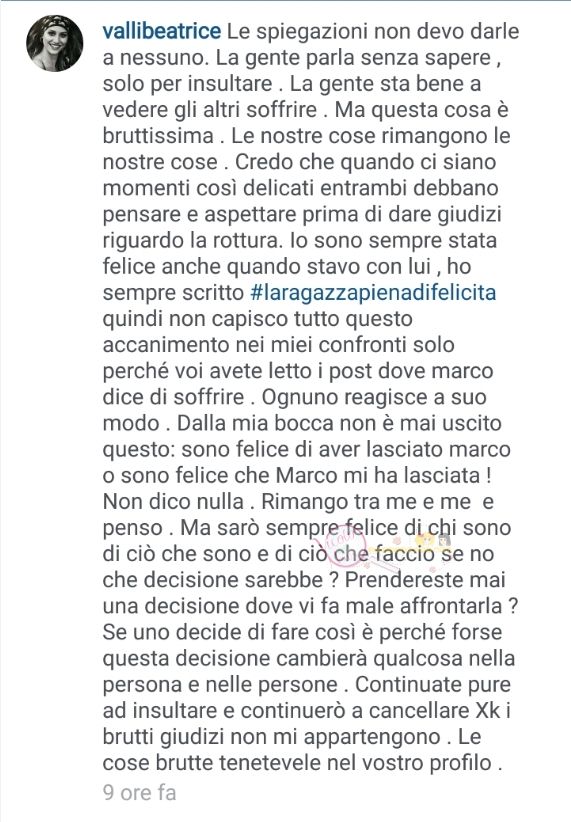The width and height of the screenshot is (571, 822).
Task: Open the #laragazzapienadifelicita hashtag
Action: (373, 293)
